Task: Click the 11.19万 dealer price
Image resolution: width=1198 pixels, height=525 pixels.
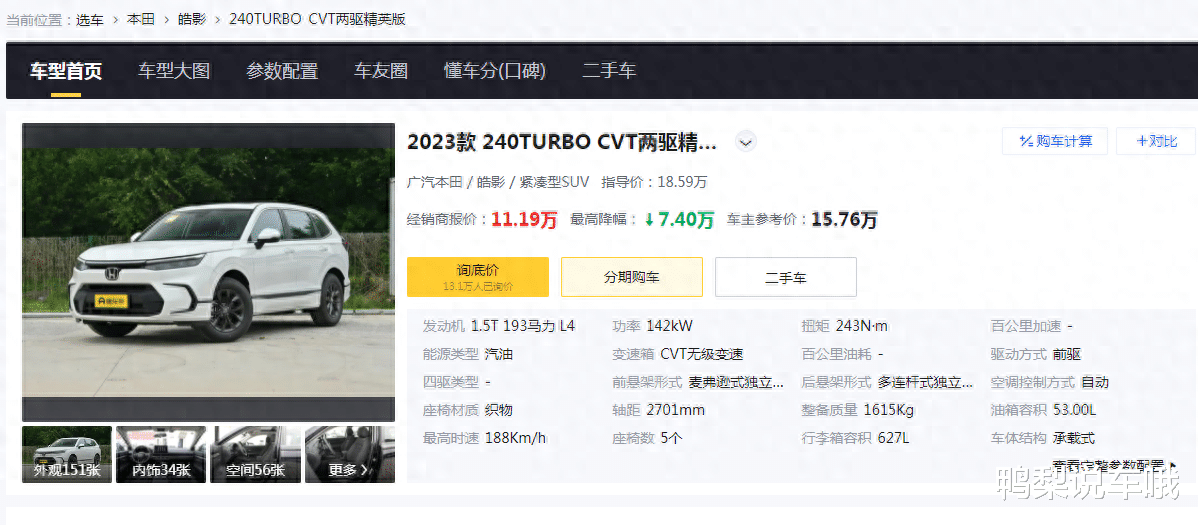Action: 524,220
